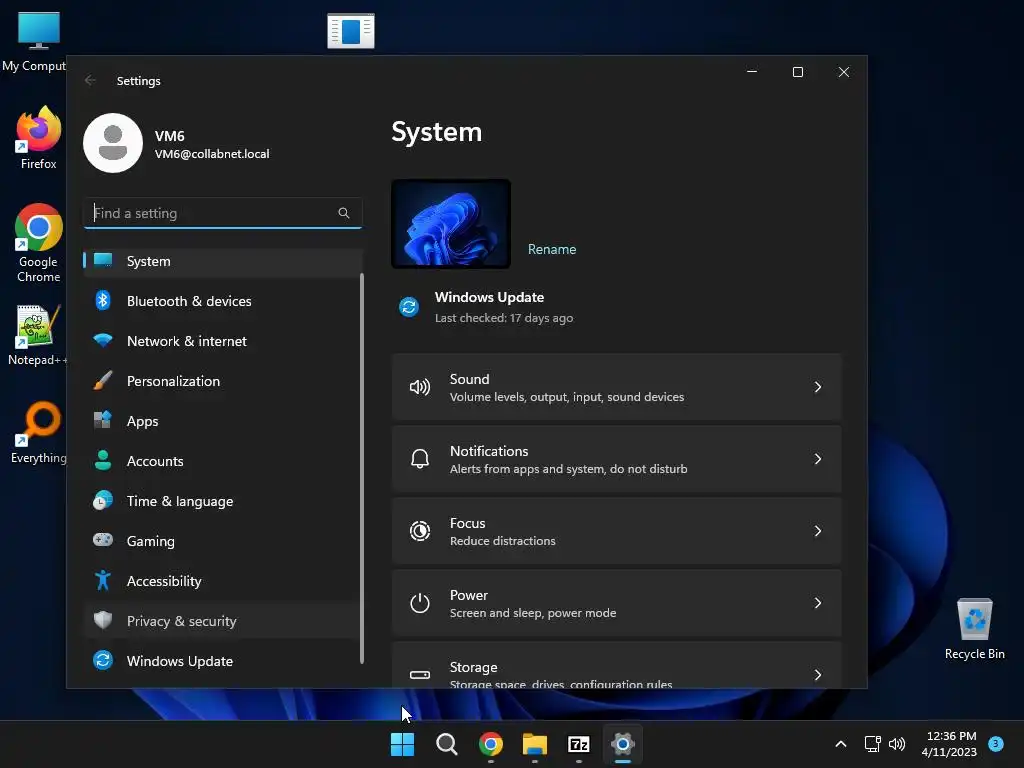Click the Rename link

point(552,249)
